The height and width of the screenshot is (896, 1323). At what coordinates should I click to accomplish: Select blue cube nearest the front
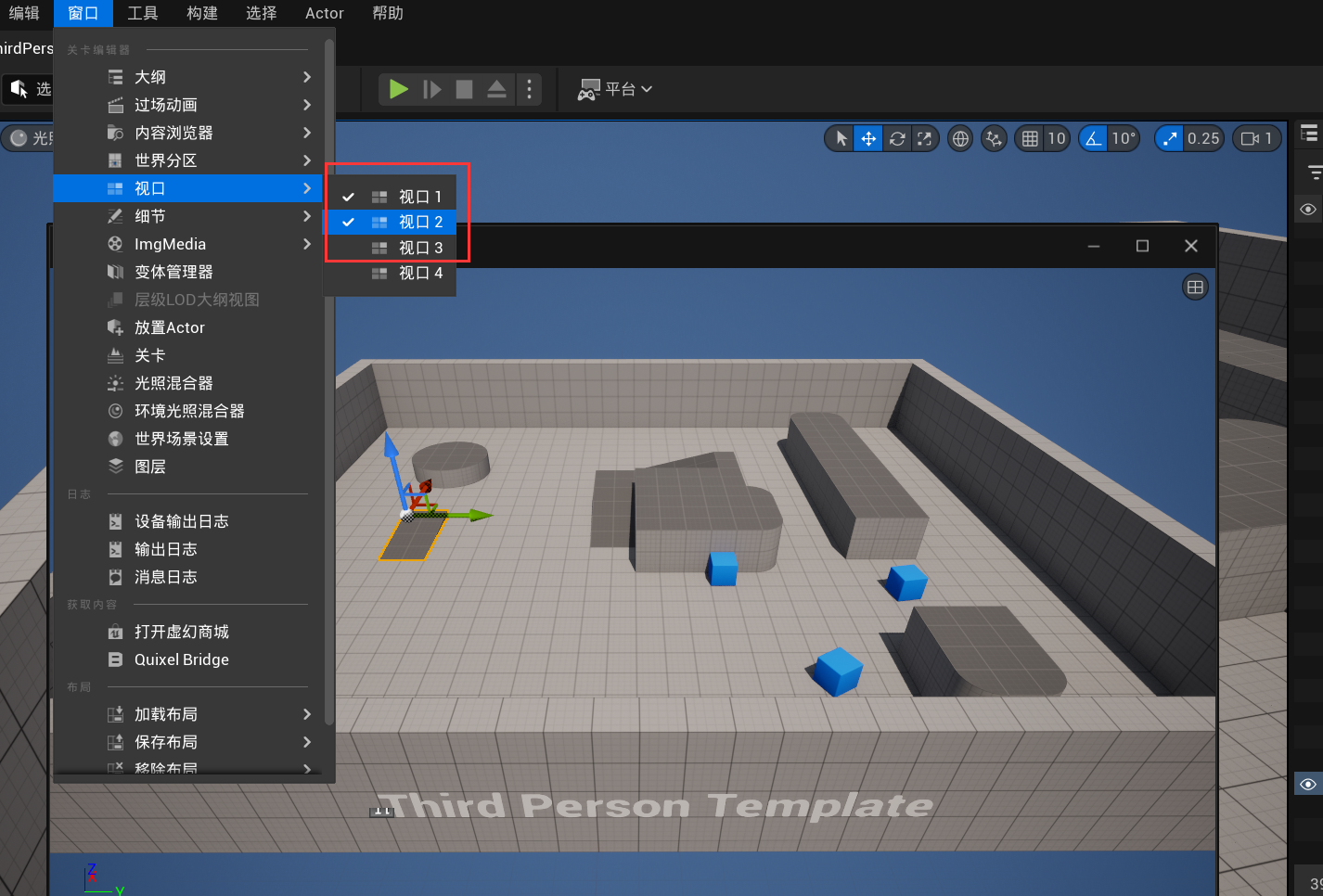pyautogui.click(x=838, y=671)
